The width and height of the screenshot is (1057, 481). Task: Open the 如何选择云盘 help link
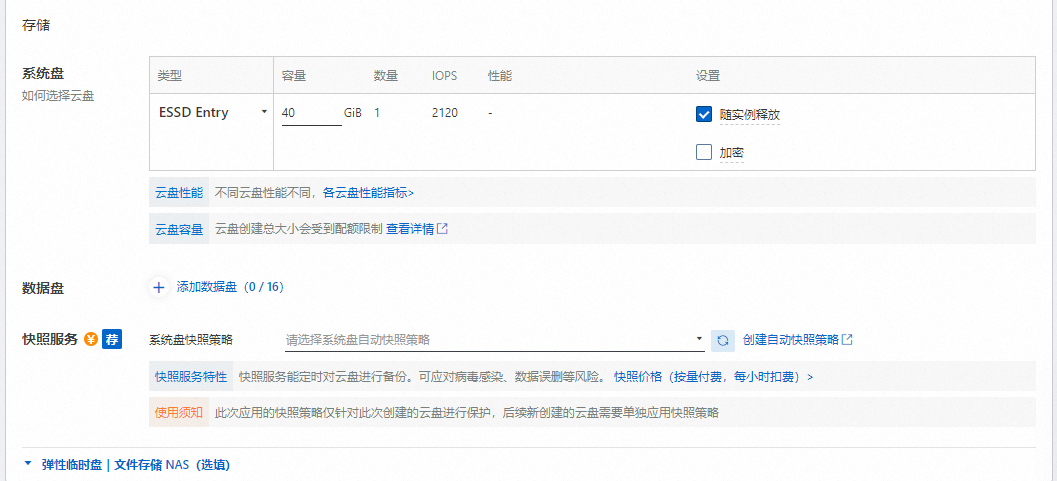(58, 96)
